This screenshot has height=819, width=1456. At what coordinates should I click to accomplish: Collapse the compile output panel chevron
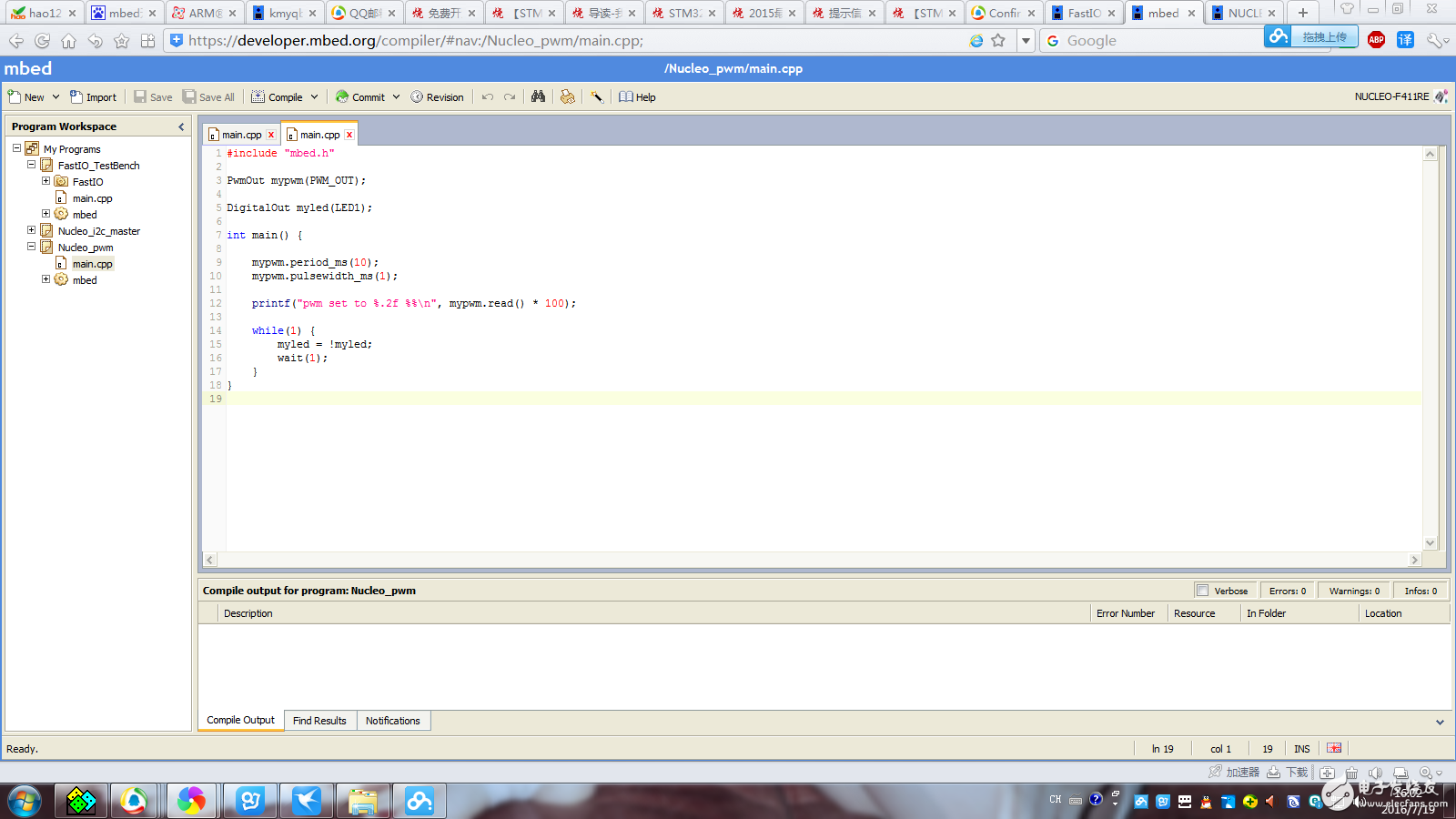tap(1440, 722)
